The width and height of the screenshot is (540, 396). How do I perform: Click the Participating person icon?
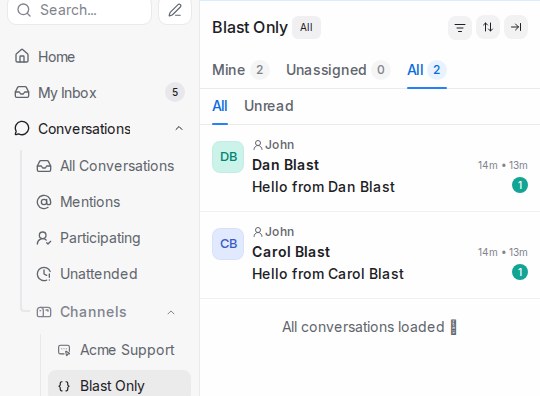44,238
